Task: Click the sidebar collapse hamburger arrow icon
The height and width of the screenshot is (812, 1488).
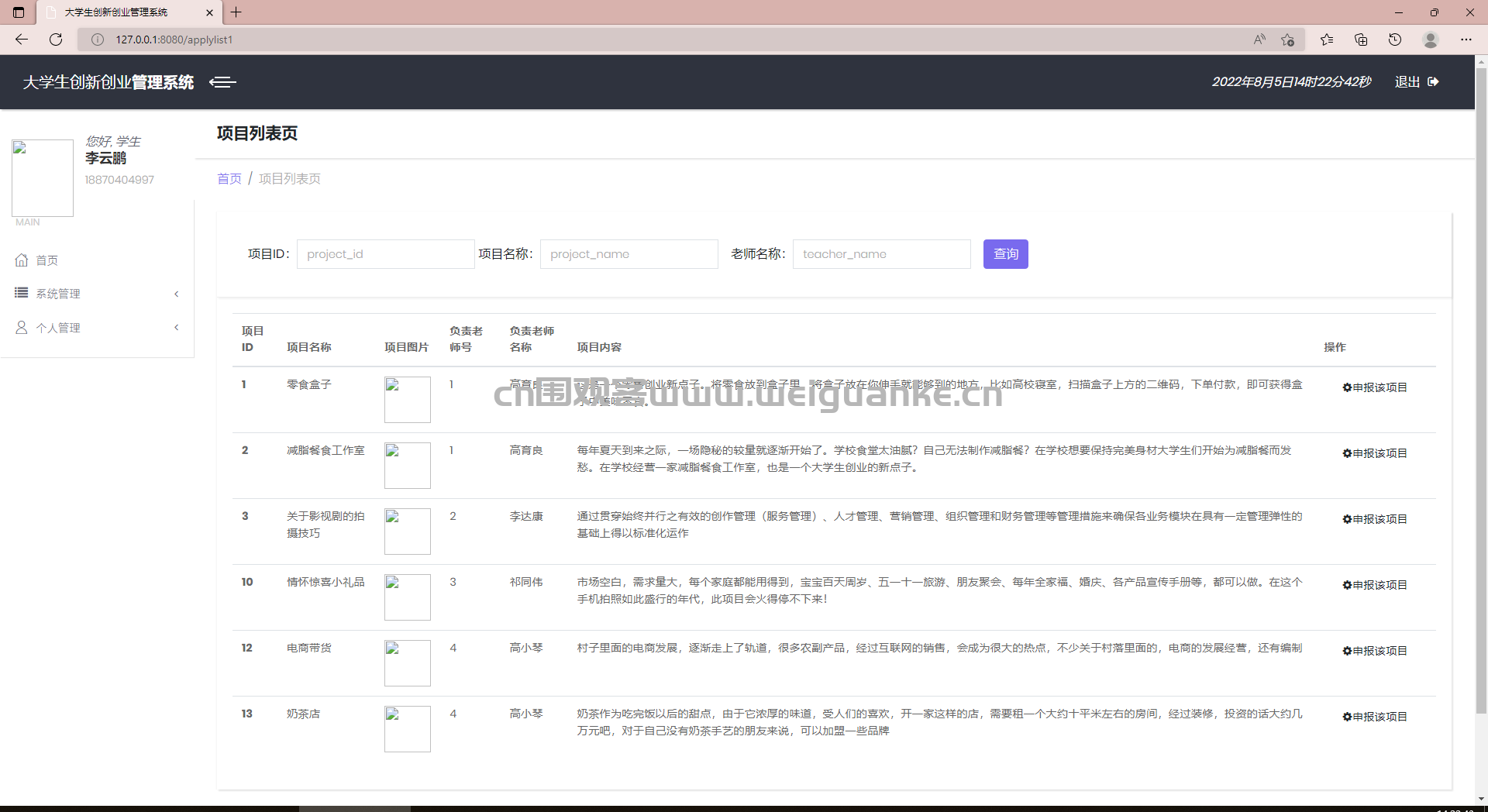Action: pyautogui.click(x=222, y=82)
